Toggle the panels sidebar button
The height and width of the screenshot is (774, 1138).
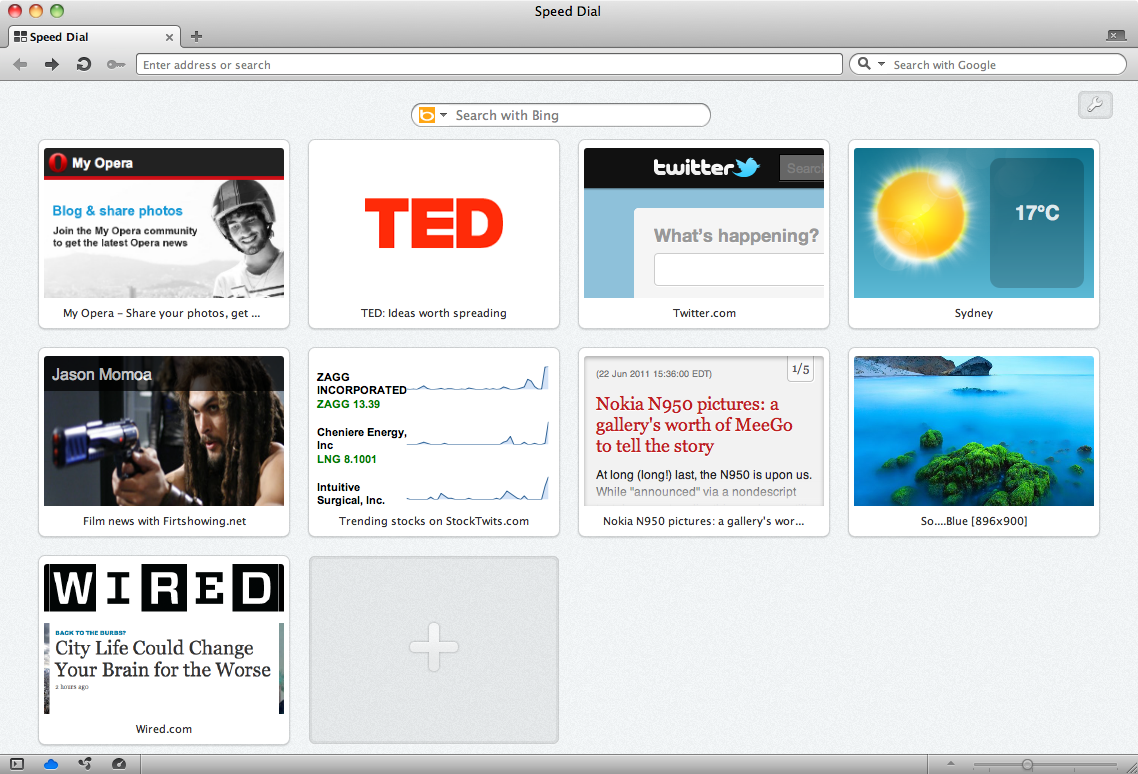tap(17, 764)
